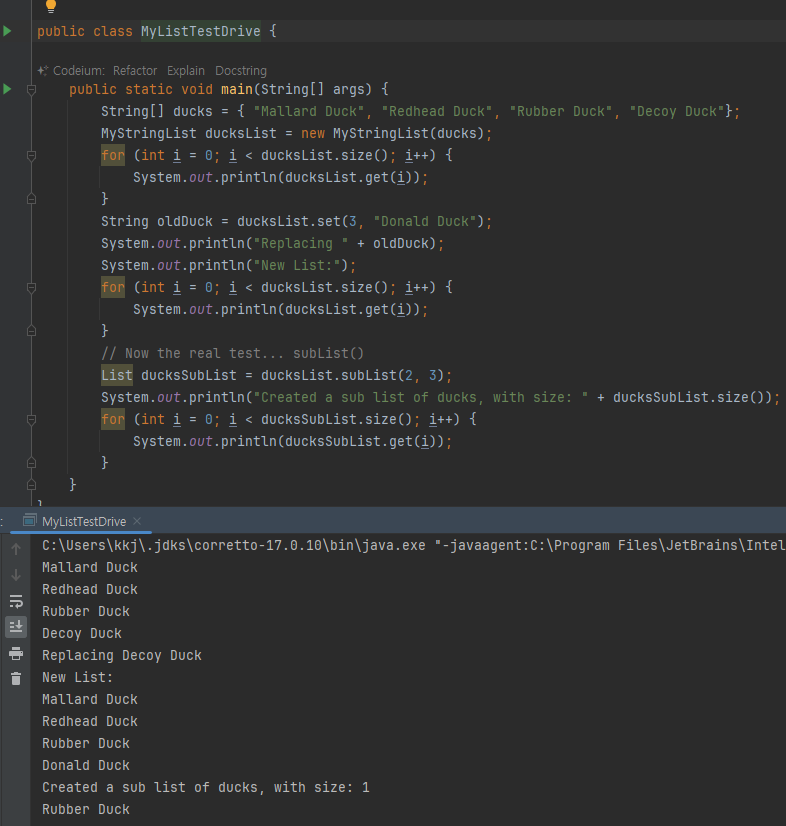Run the MyListTestDrive class via gutter arrow
Viewport: 786px width, 826px height.
point(7,31)
